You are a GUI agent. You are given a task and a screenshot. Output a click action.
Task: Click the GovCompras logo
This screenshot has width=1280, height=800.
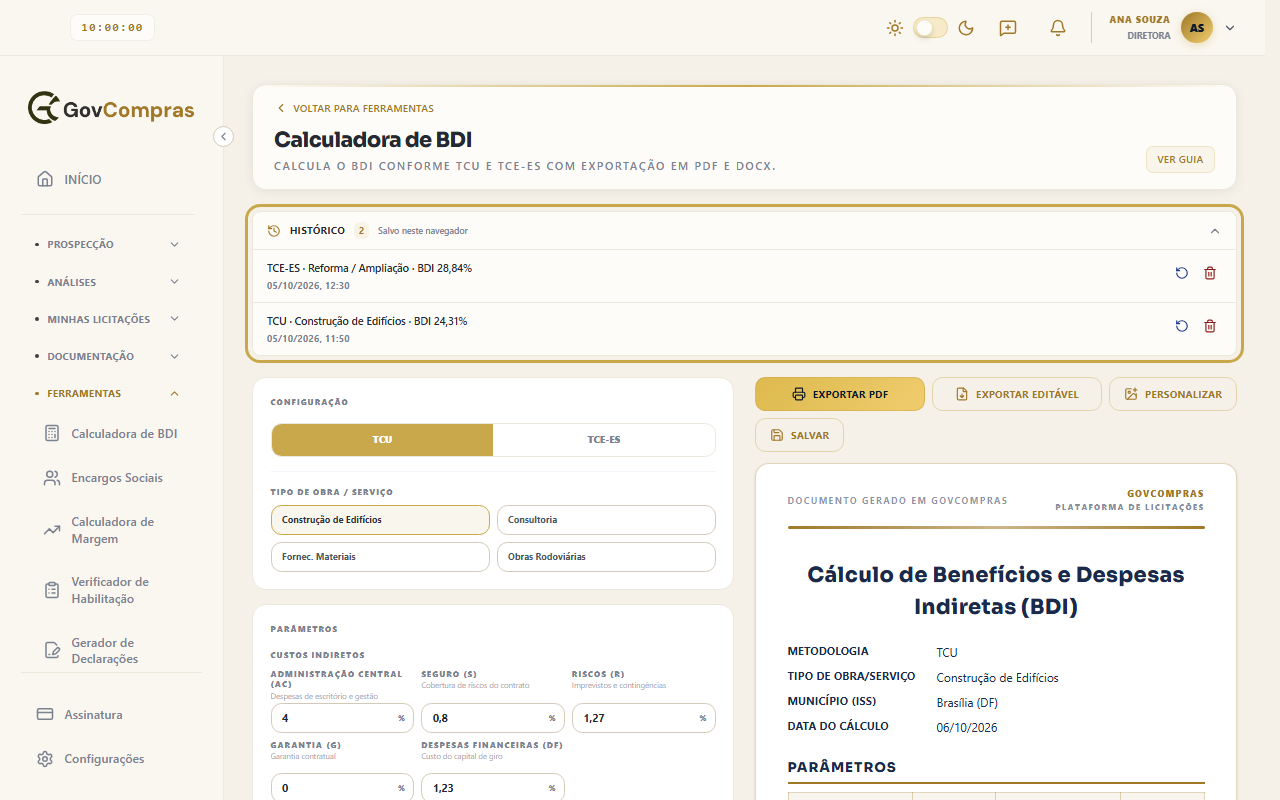[111, 109]
